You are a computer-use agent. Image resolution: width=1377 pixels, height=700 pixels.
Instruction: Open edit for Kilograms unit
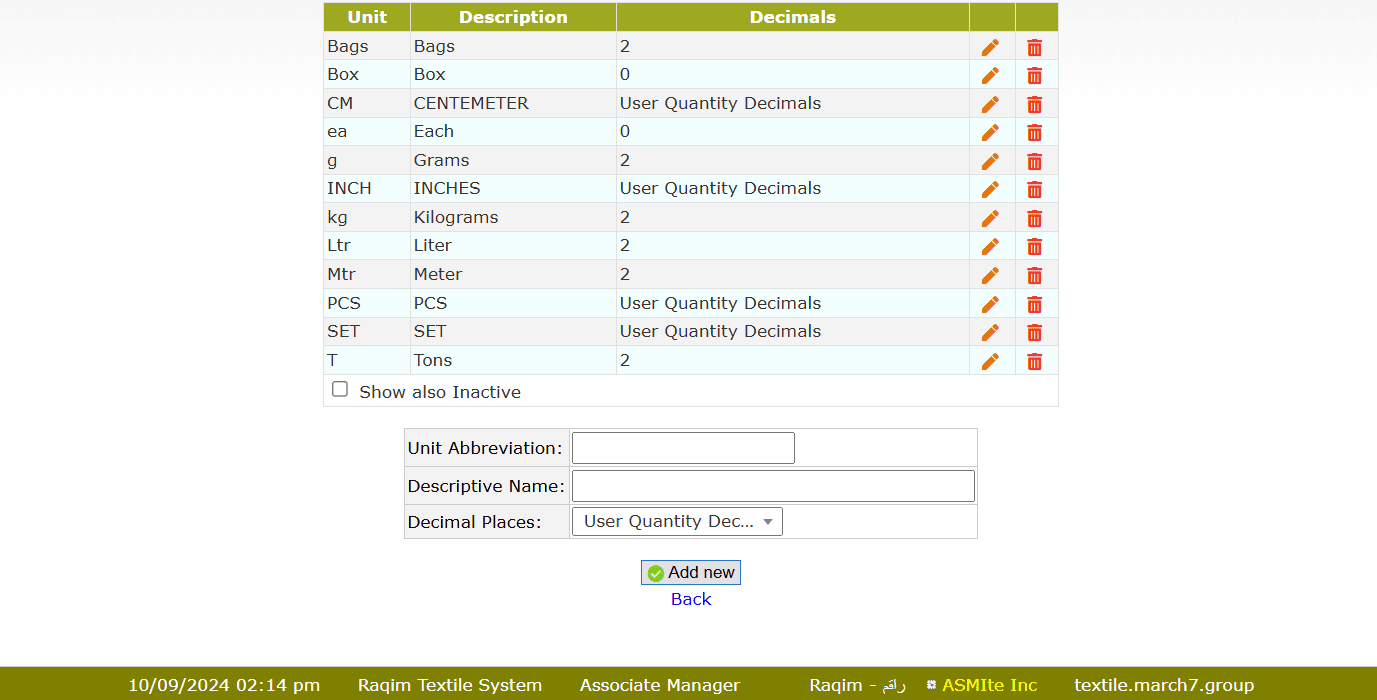point(990,218)
